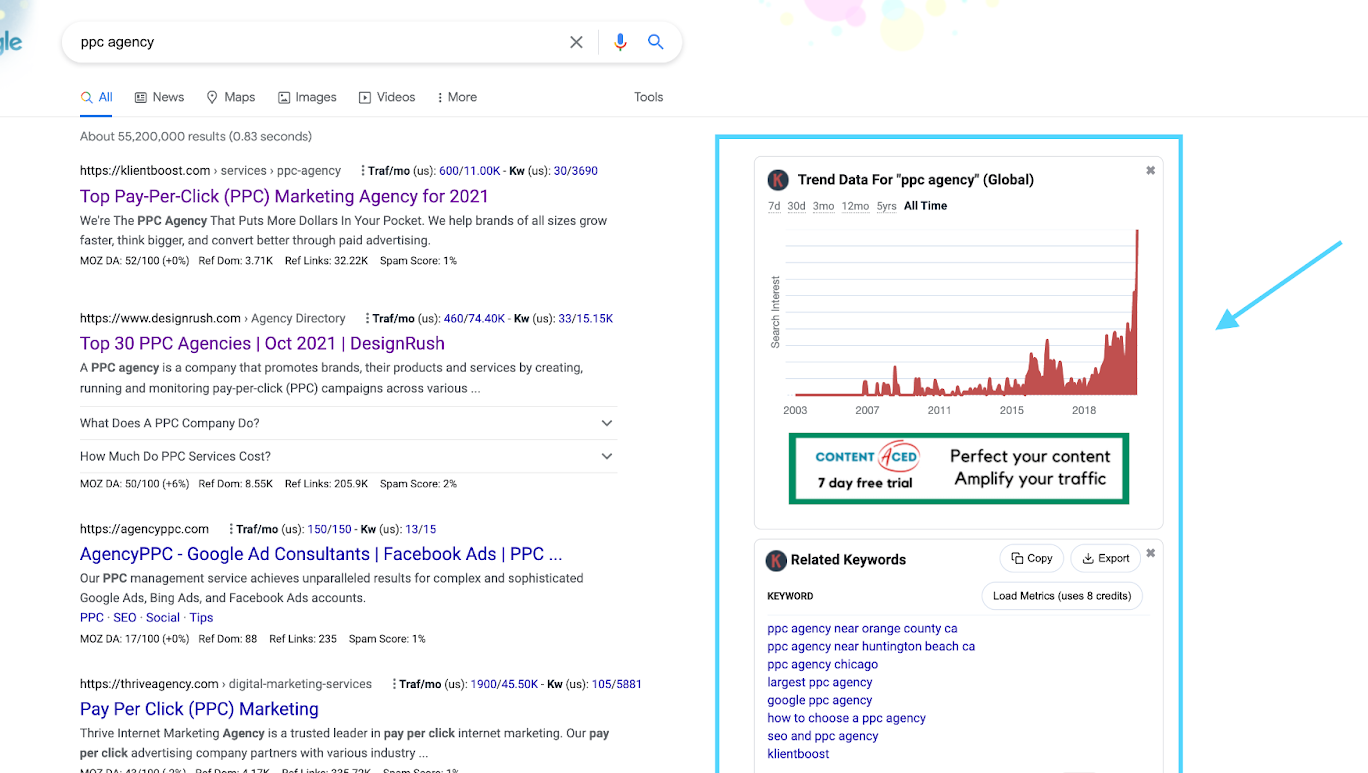The height and width of the screenshot is (773, 1368).
Task: Set trend range to 30d
Action: [796, 206]
